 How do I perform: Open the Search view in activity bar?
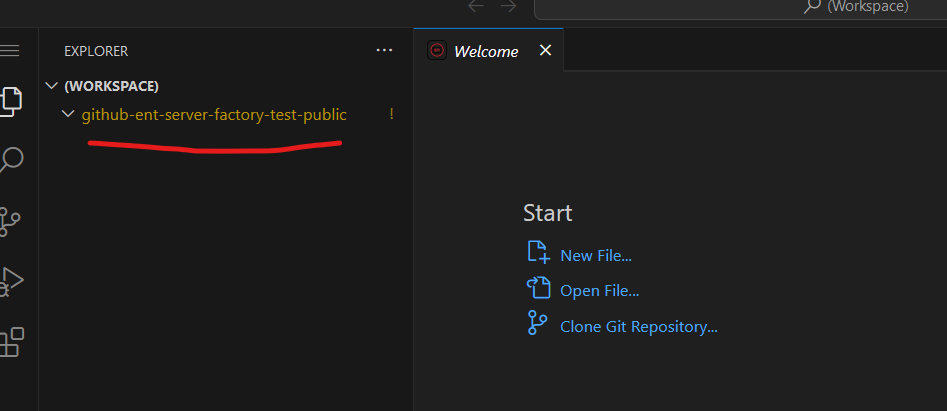[11, 160]
